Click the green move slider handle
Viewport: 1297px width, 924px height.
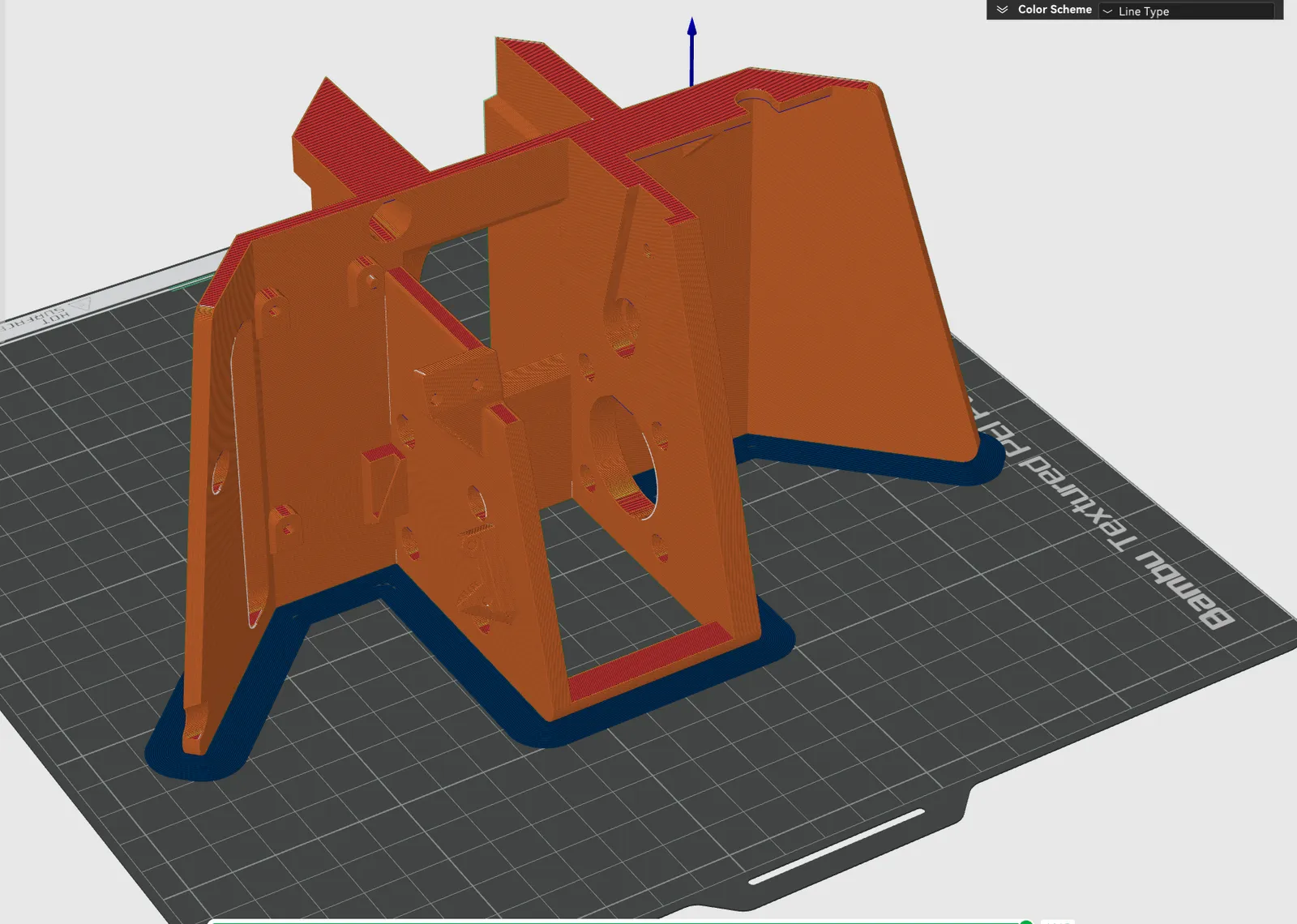point(1026,922)
